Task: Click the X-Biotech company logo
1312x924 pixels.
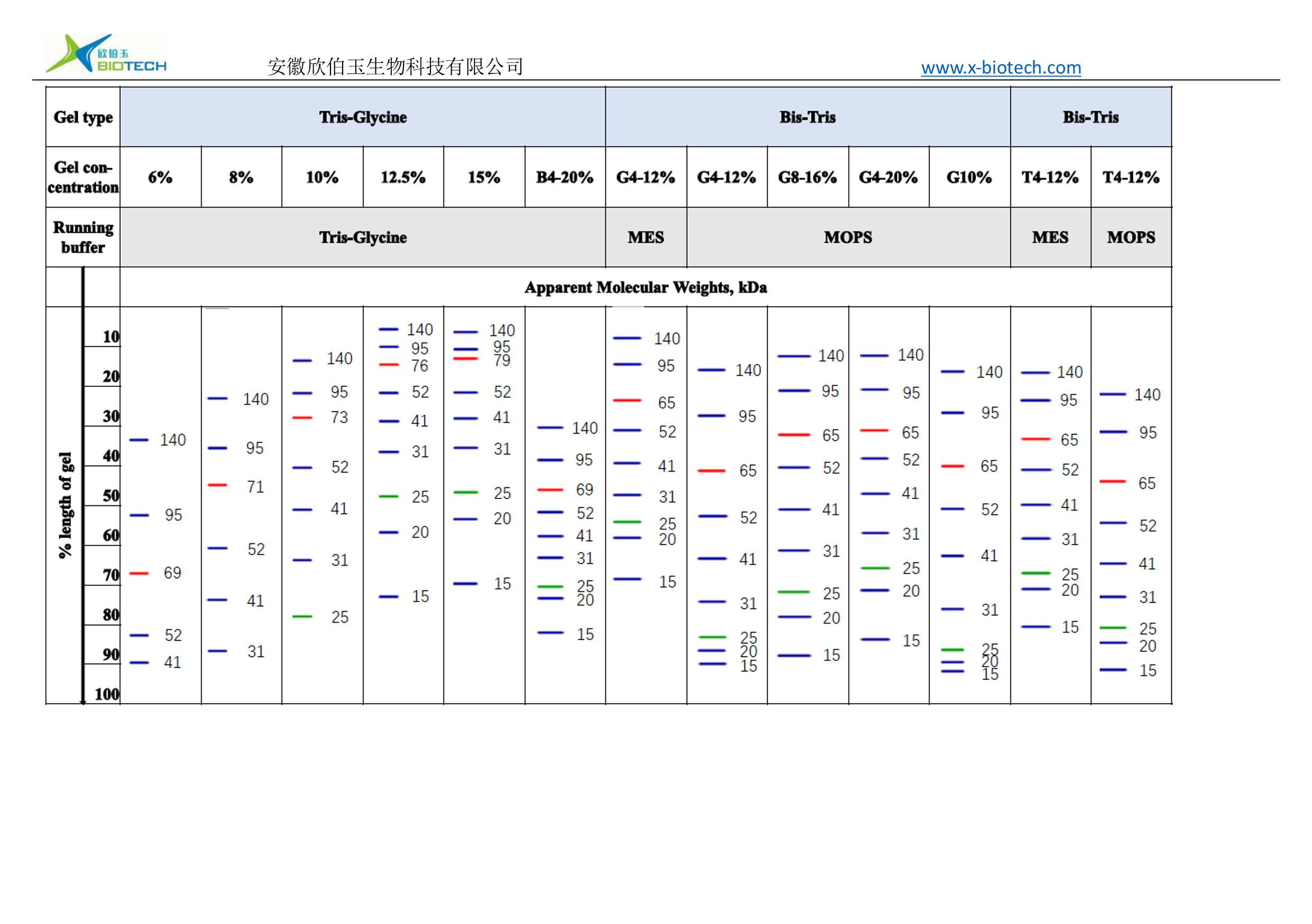Action: 106,53
